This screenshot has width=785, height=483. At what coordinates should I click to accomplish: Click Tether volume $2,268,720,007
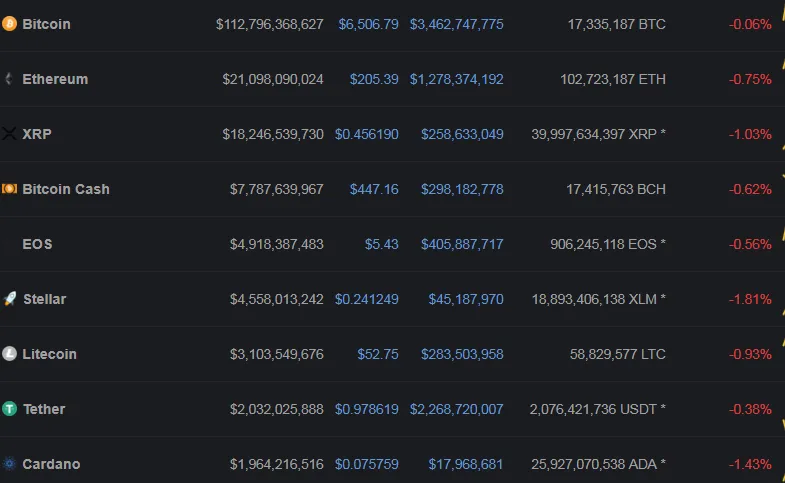tap(457, 409)
